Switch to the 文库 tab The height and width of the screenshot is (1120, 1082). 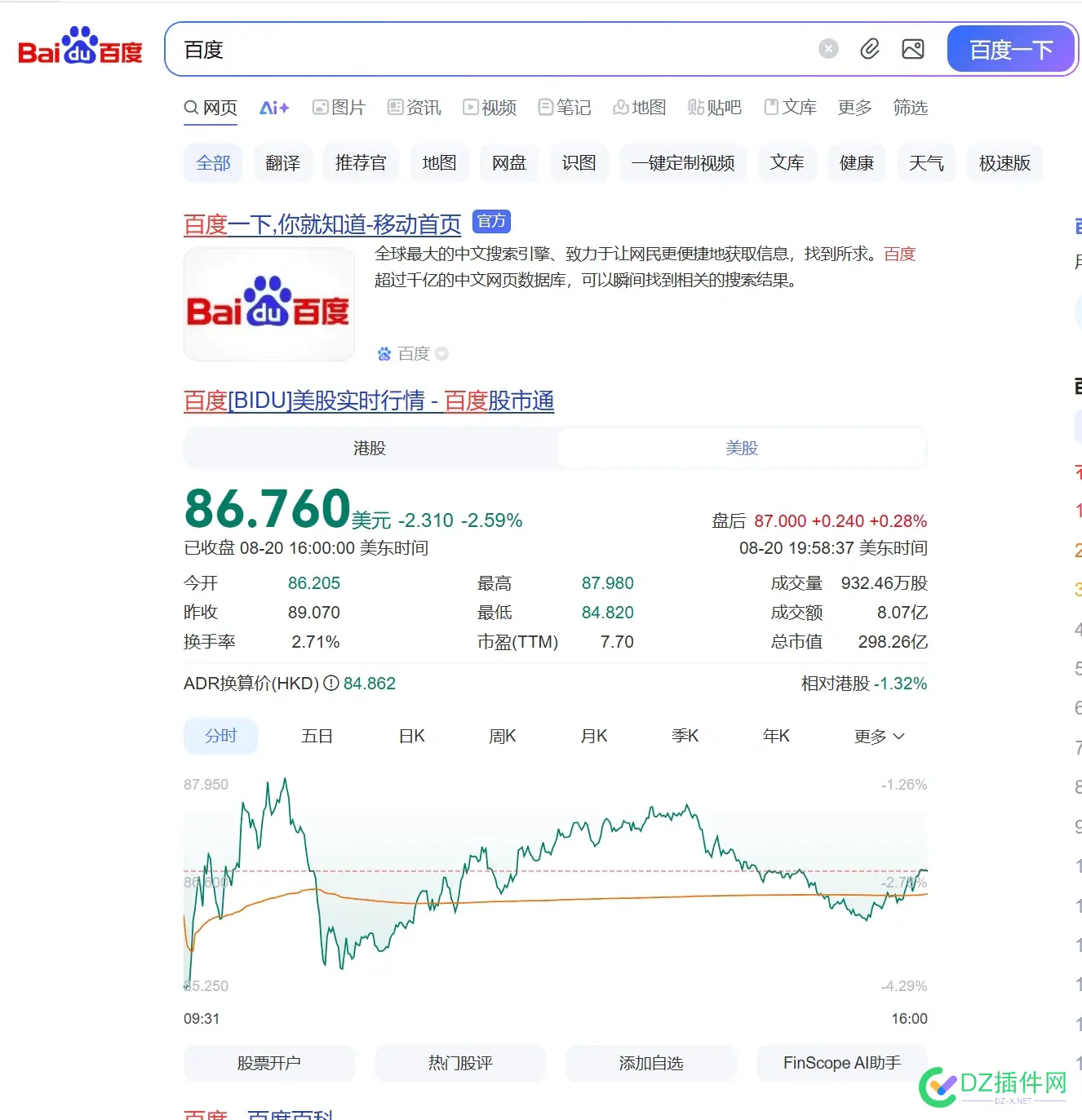[x=790, y=108]
